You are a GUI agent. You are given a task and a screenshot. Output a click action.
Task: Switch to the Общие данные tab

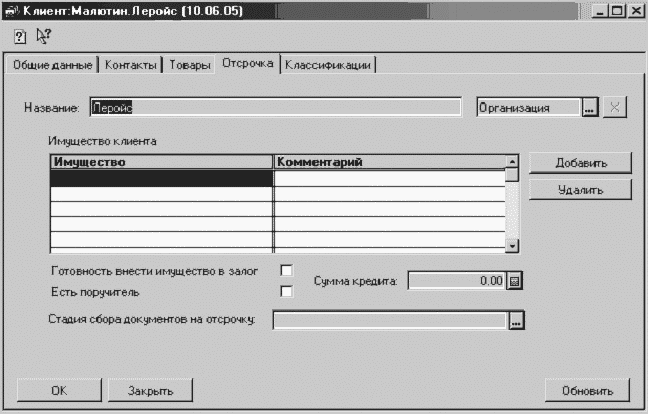coord(52,65)
